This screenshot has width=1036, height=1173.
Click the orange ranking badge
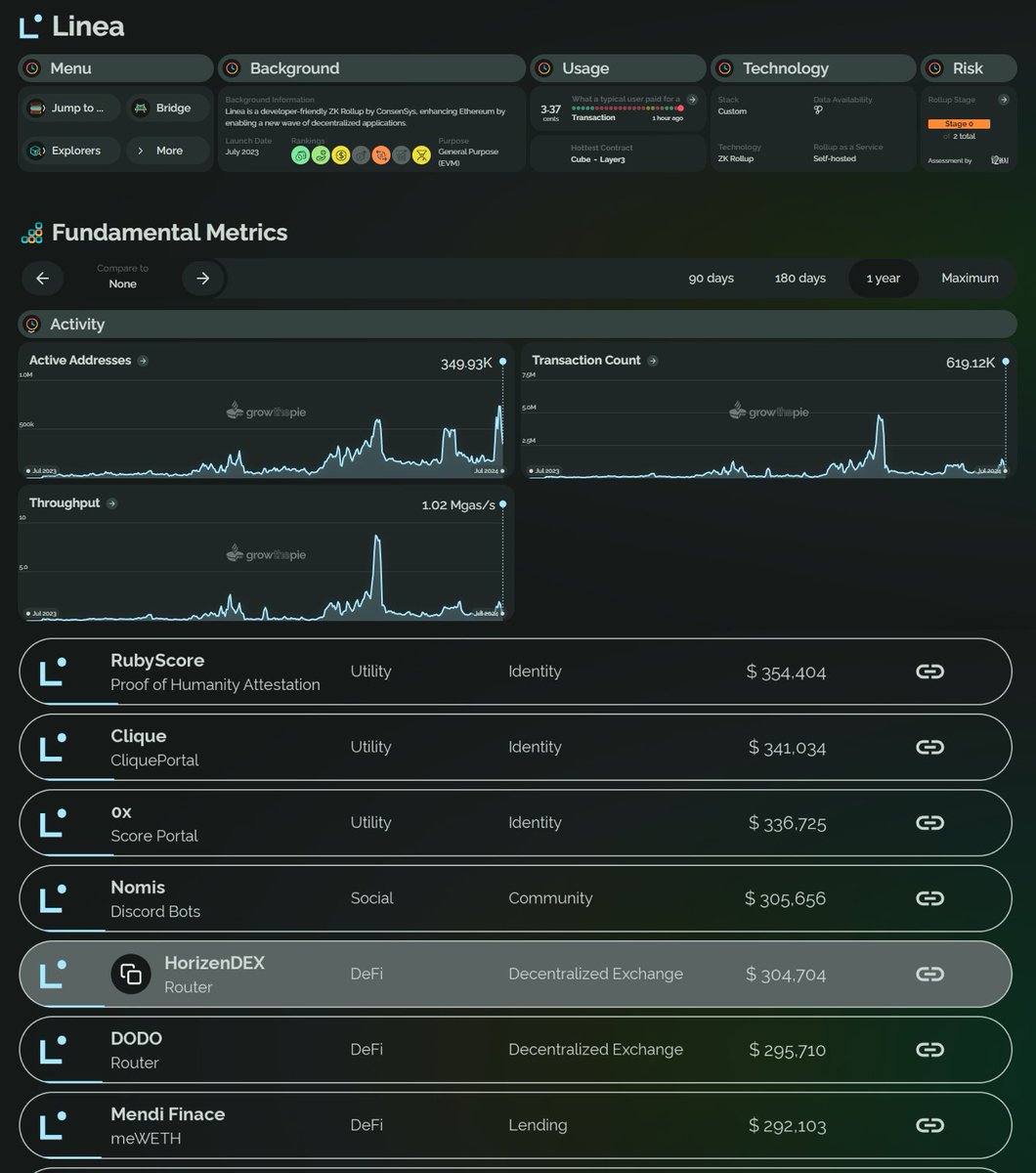pos(381,154)
